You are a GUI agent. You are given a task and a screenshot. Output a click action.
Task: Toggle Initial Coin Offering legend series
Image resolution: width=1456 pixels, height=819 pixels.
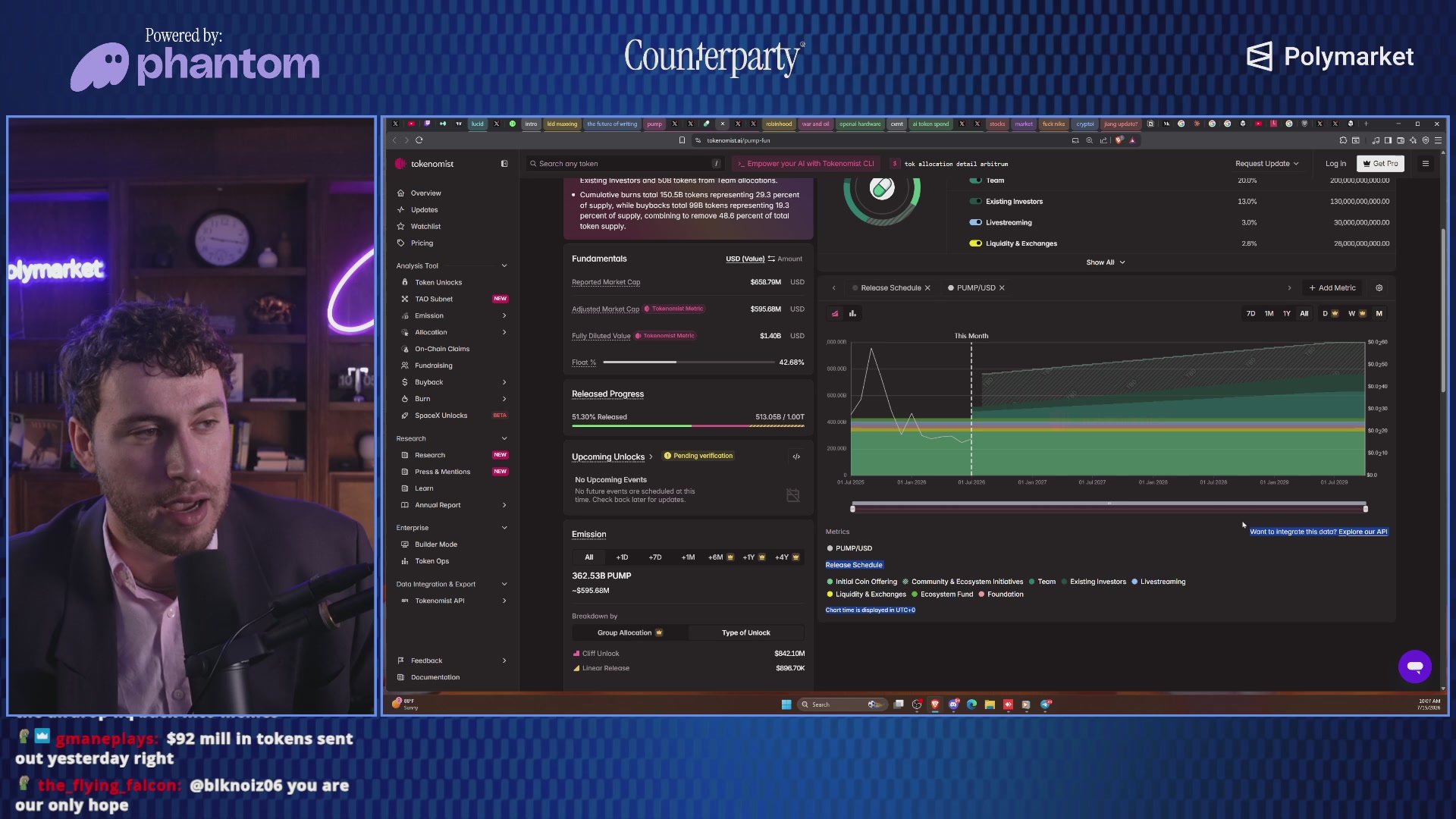pos(861,582)
